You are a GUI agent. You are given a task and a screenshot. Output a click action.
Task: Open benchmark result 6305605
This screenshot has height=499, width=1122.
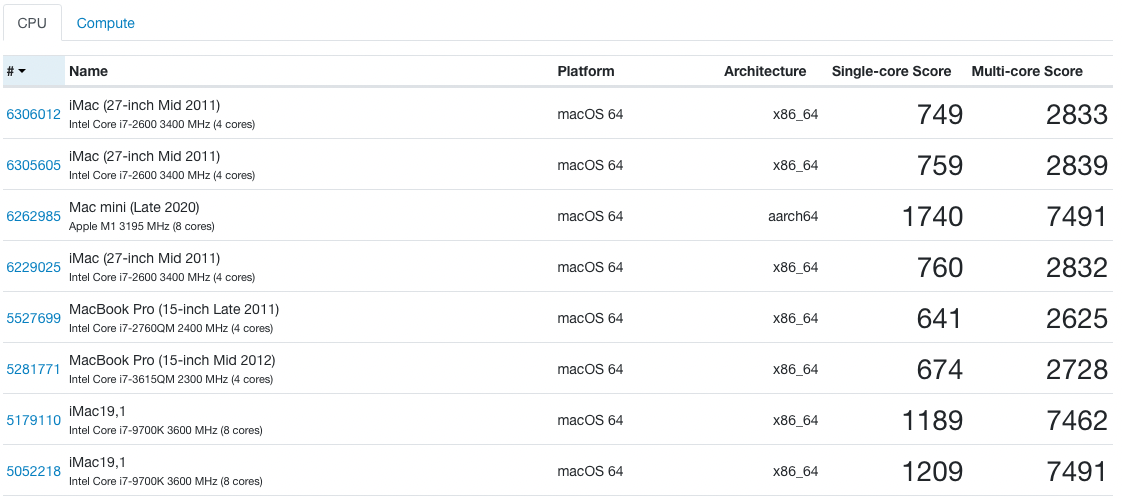click(33, 165)
